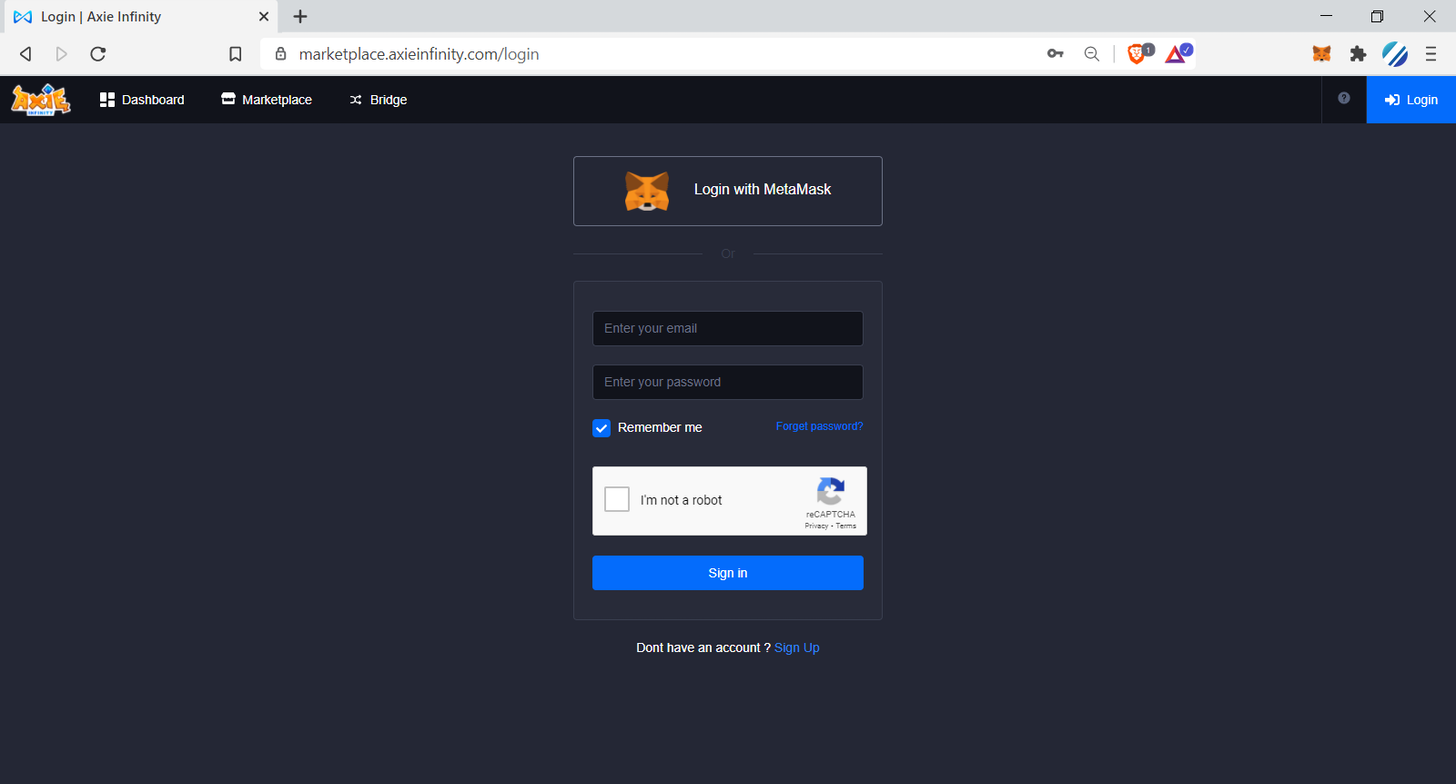Open a new browser tab

300,17
